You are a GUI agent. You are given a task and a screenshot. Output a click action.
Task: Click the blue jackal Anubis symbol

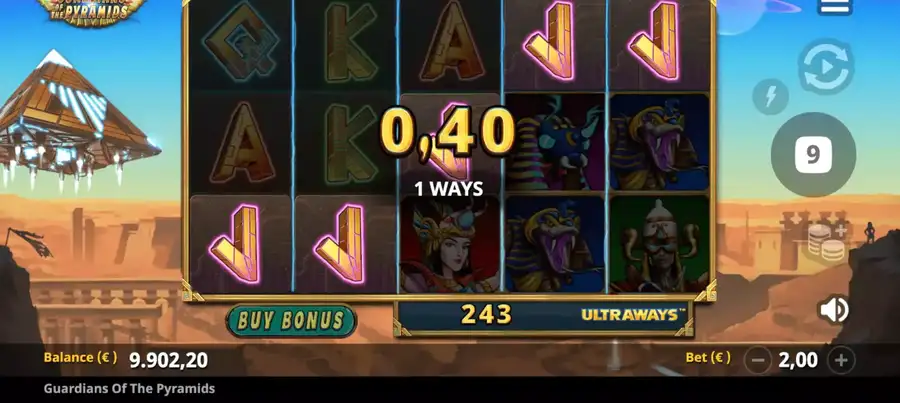[x=555, y=142]
